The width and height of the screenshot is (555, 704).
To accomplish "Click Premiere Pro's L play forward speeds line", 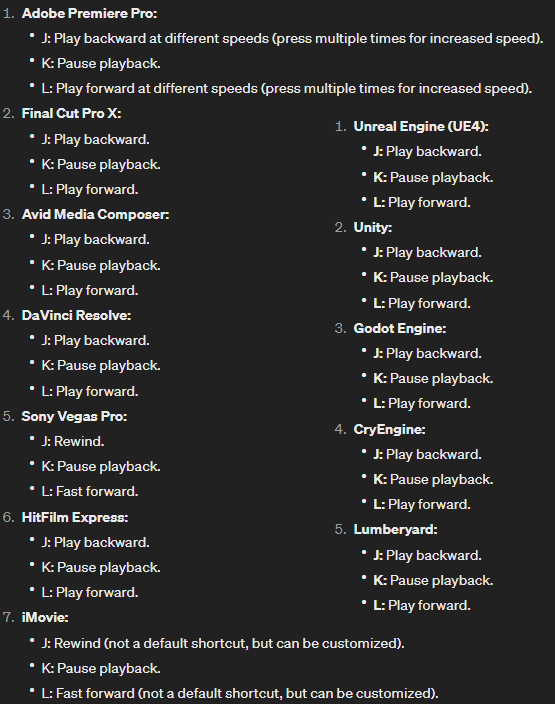I will click(x=286, y=88).
